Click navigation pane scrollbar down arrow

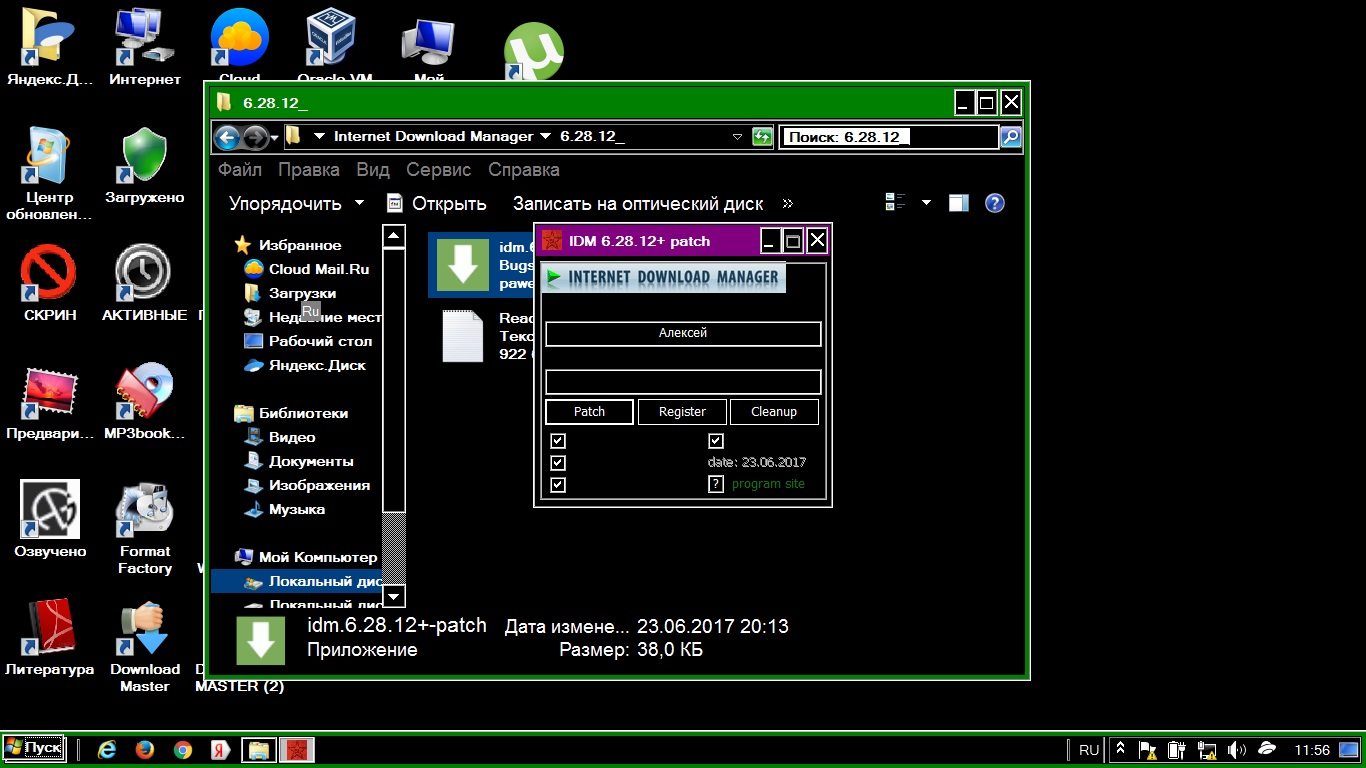click(394, 597)
